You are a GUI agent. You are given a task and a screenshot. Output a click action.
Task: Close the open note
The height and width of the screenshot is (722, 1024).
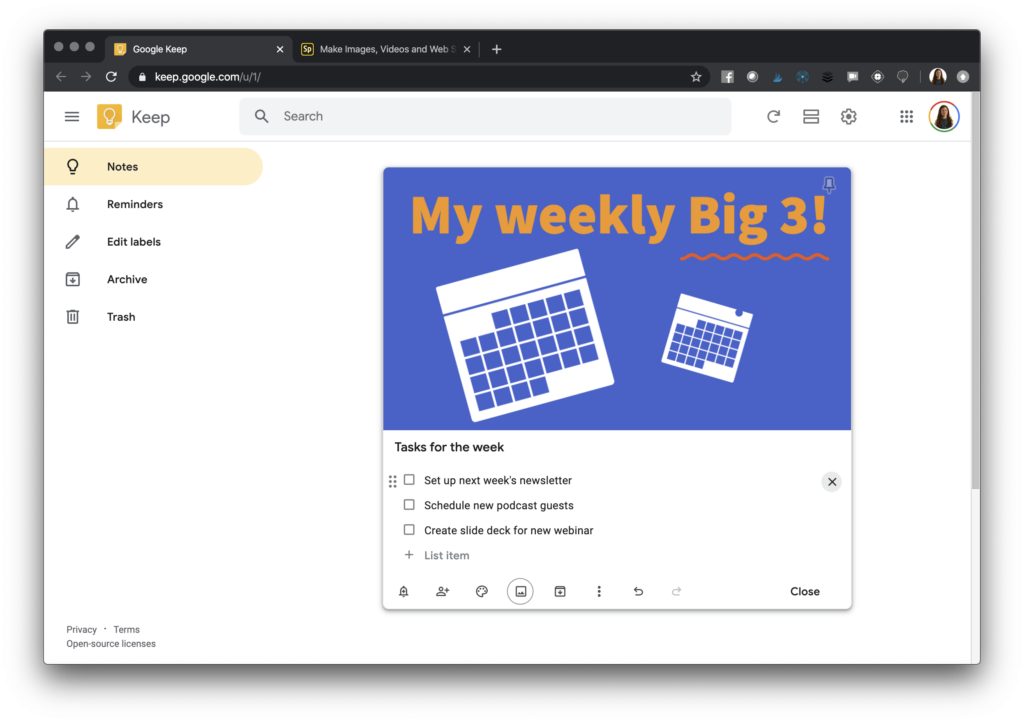[x=804, y=591]
